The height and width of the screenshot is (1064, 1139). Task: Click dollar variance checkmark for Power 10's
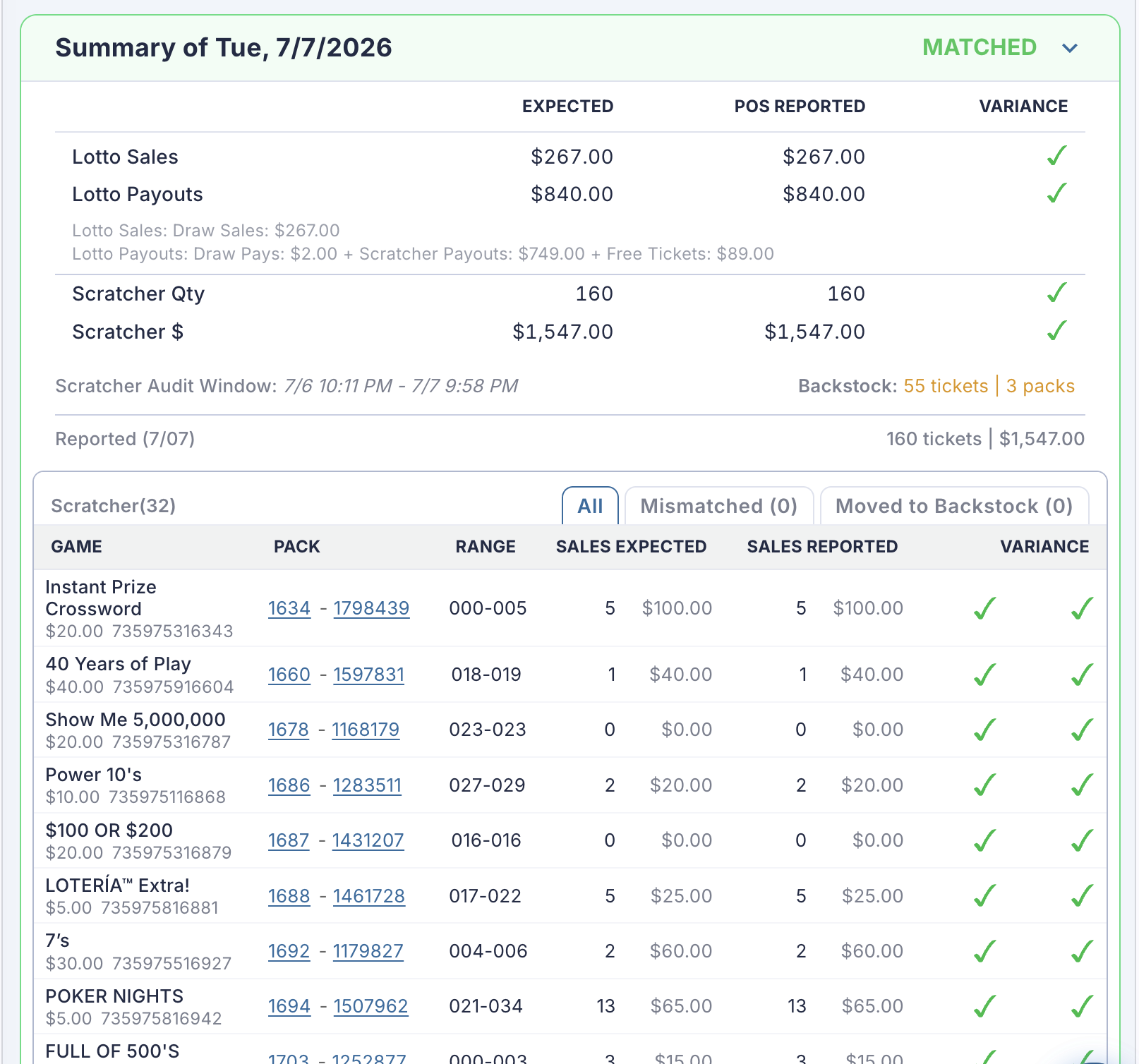point(1082,785)
